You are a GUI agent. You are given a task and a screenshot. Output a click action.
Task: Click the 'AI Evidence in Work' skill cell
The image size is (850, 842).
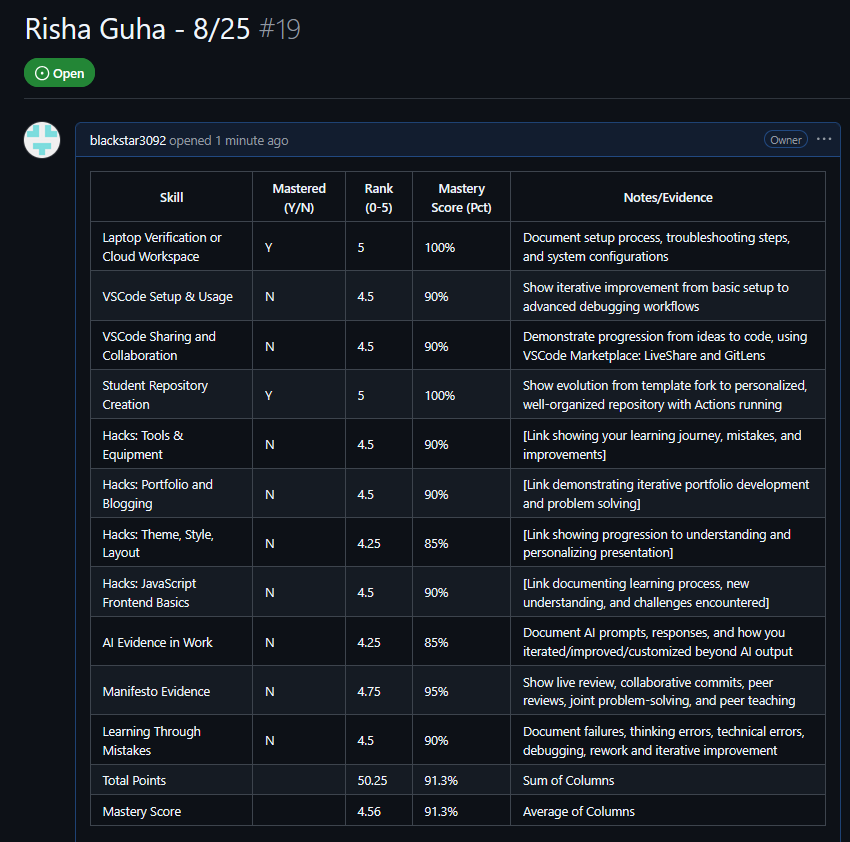157,642
